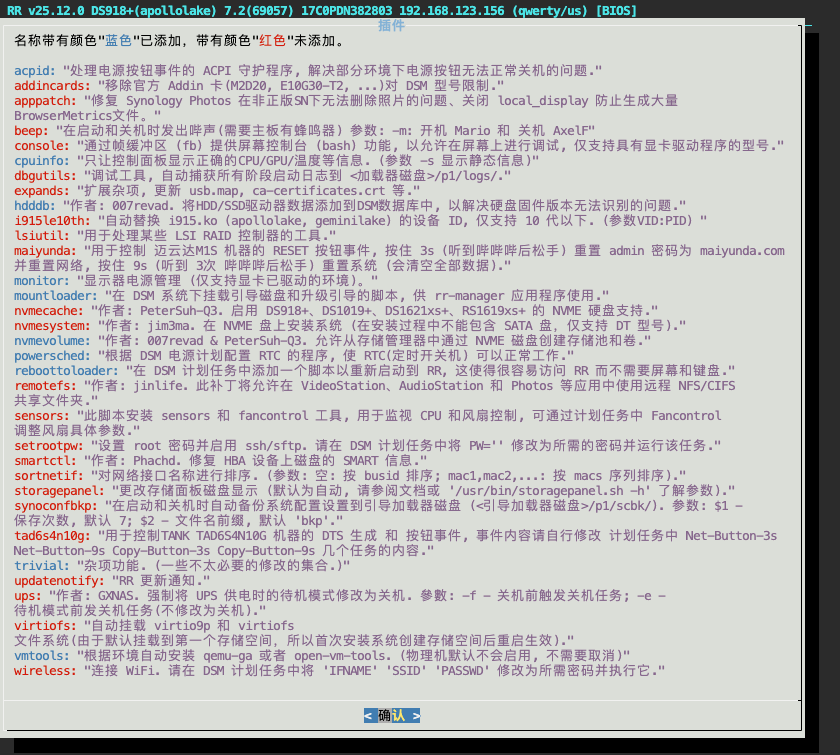Select the cpuinfo addon label

(40, 160)
